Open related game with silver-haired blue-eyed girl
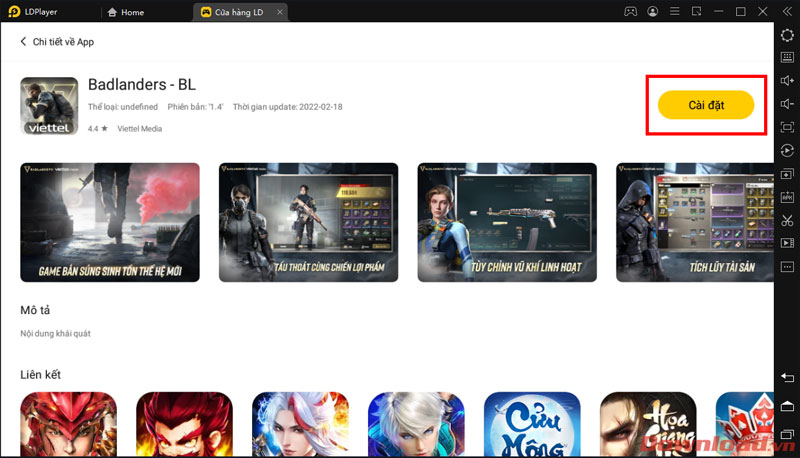This screenshot has width=800, height=458. [x=416, y=424]
